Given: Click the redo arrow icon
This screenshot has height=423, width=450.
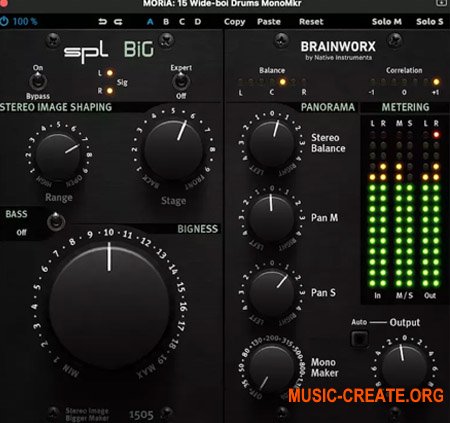Looking at the screenshot, I should click(118, 22).
